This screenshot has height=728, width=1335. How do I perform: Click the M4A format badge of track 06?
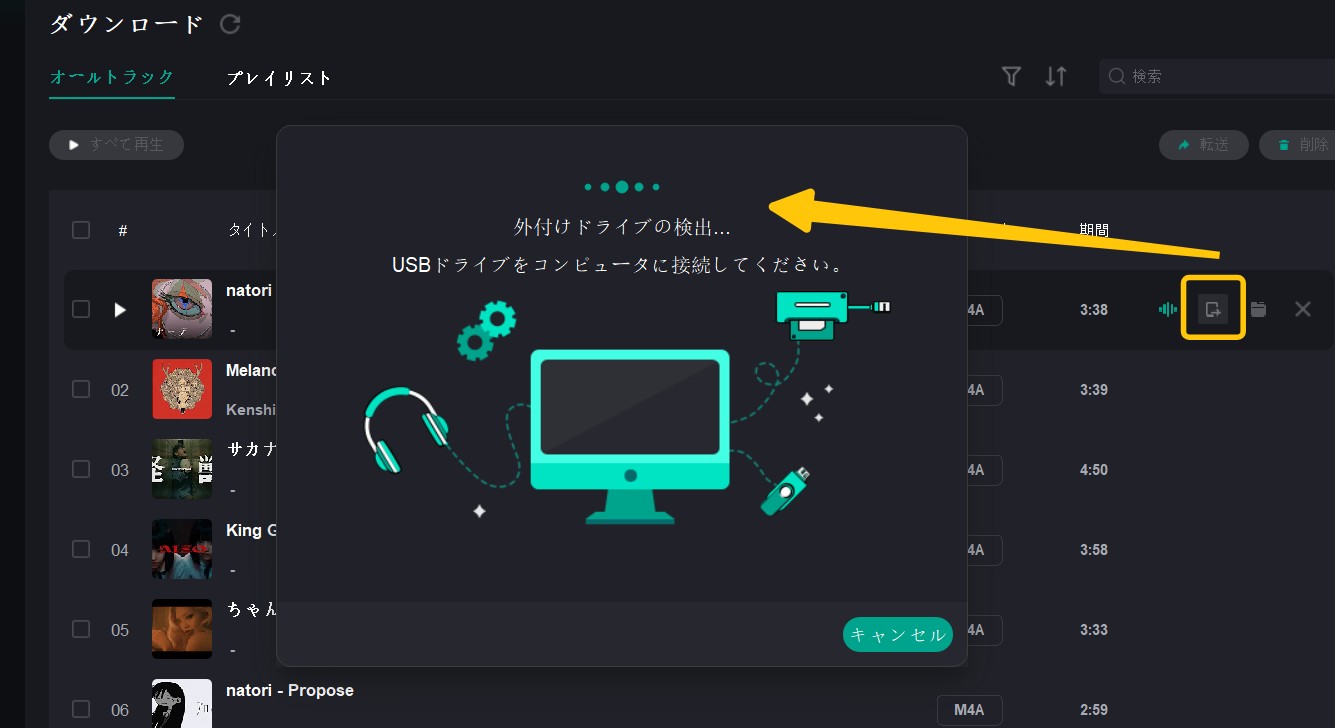pos(969,710)
